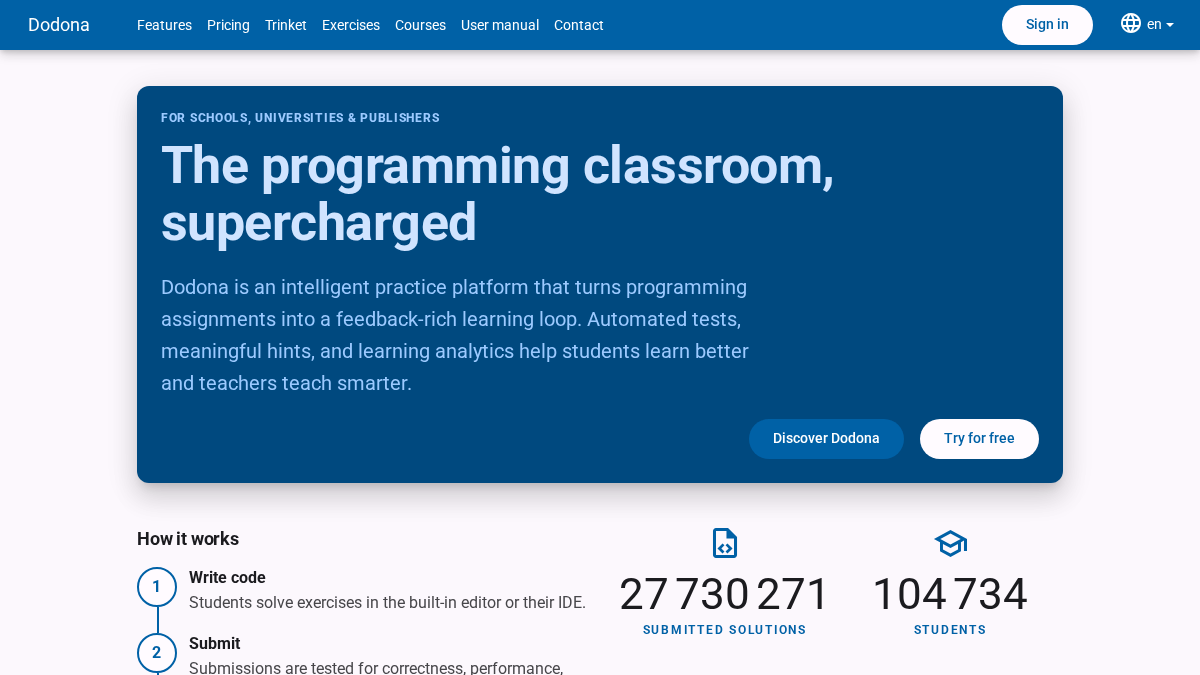Click the students graduation cap icon
1200x675 pixels.
point(950,544)
